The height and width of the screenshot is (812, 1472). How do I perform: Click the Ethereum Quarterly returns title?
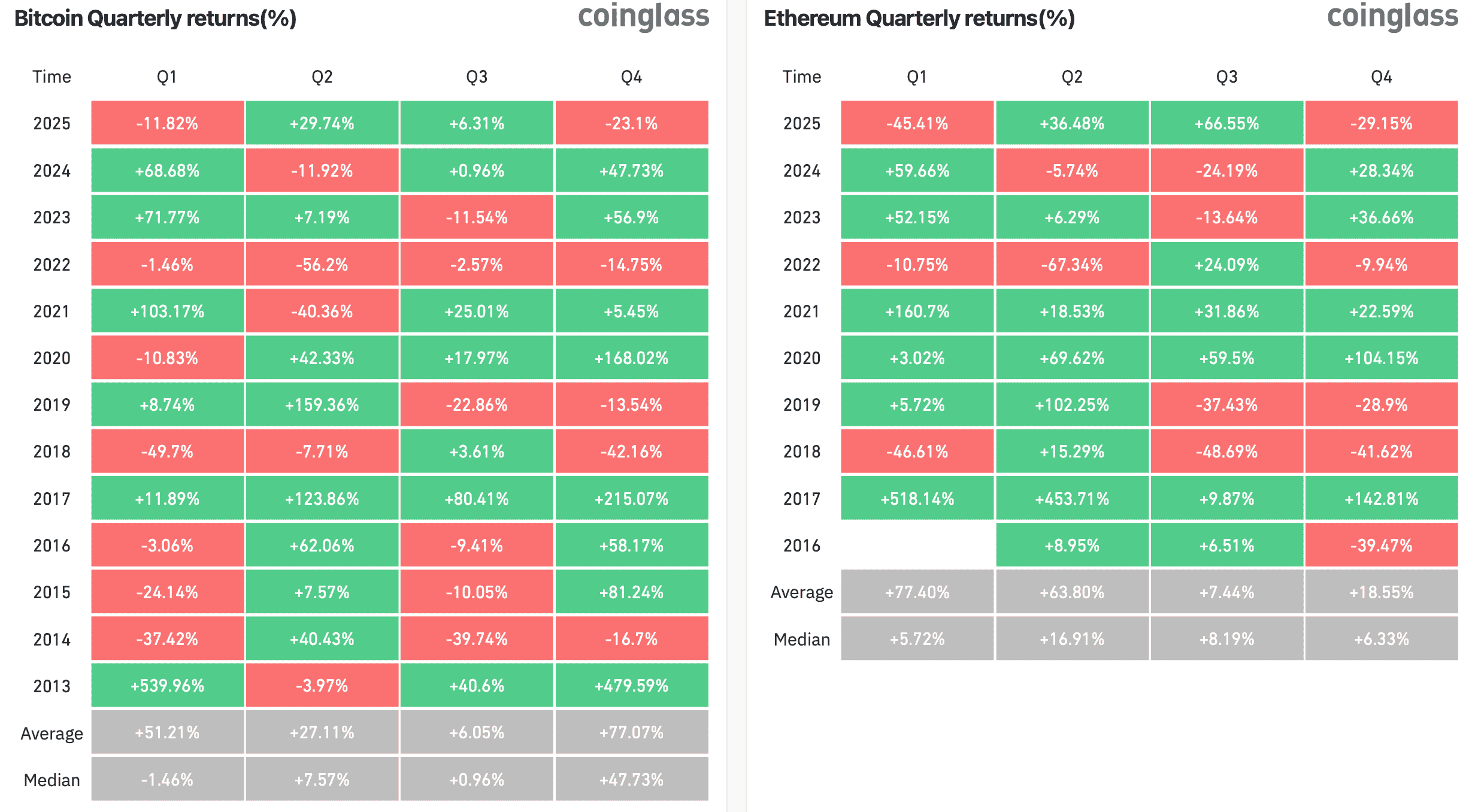coord(919,19)
